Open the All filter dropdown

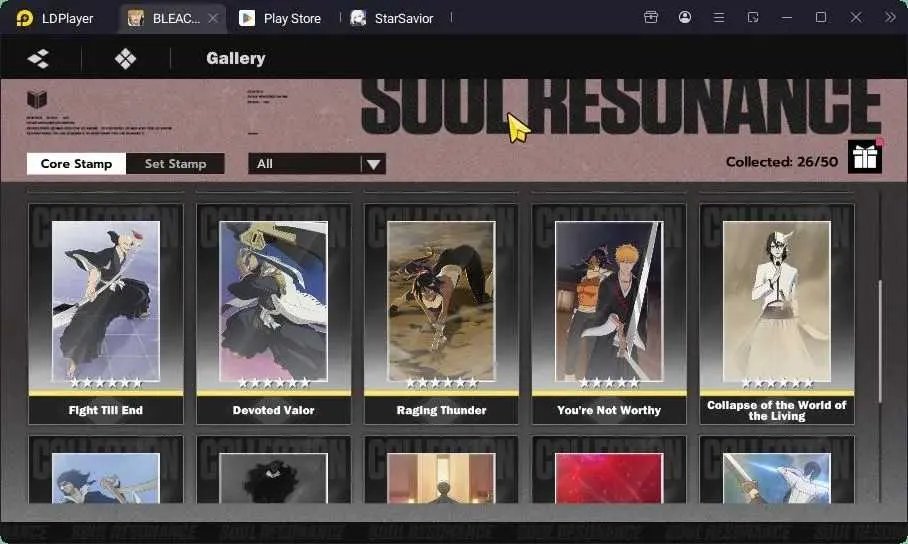click(x=316, y=164)
